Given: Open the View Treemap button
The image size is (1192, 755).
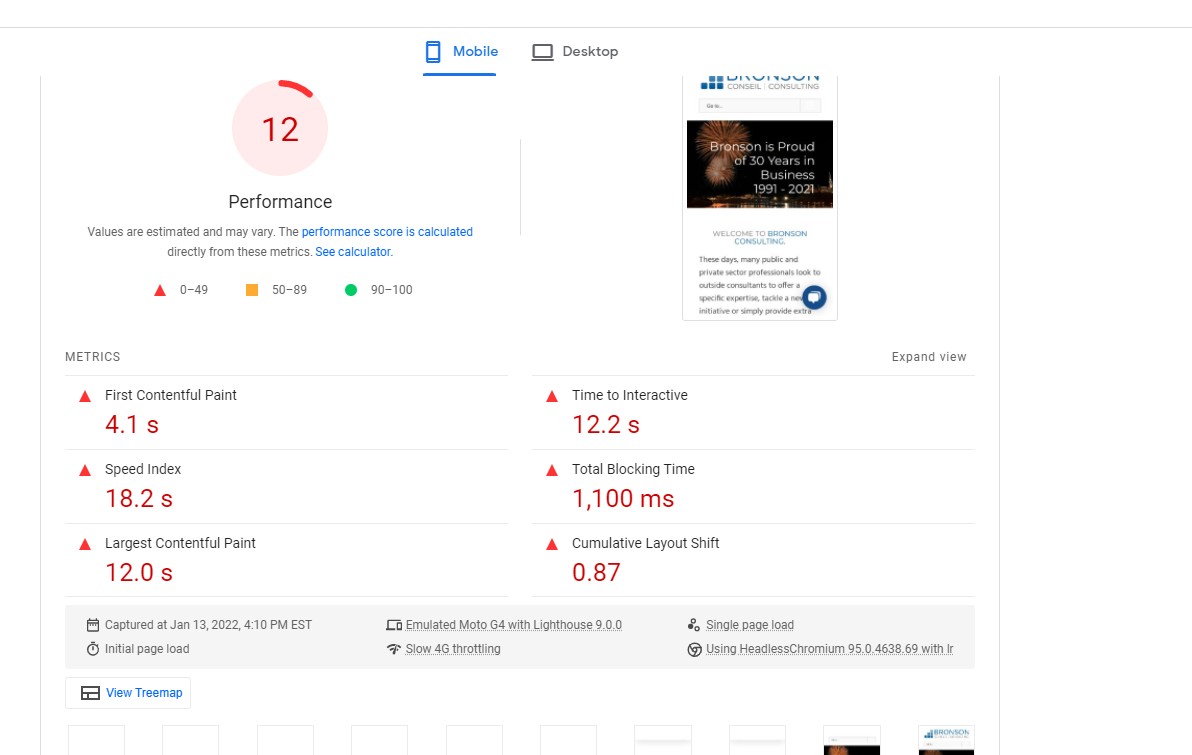Looking at the screenshot, I should tap(128, 693).
